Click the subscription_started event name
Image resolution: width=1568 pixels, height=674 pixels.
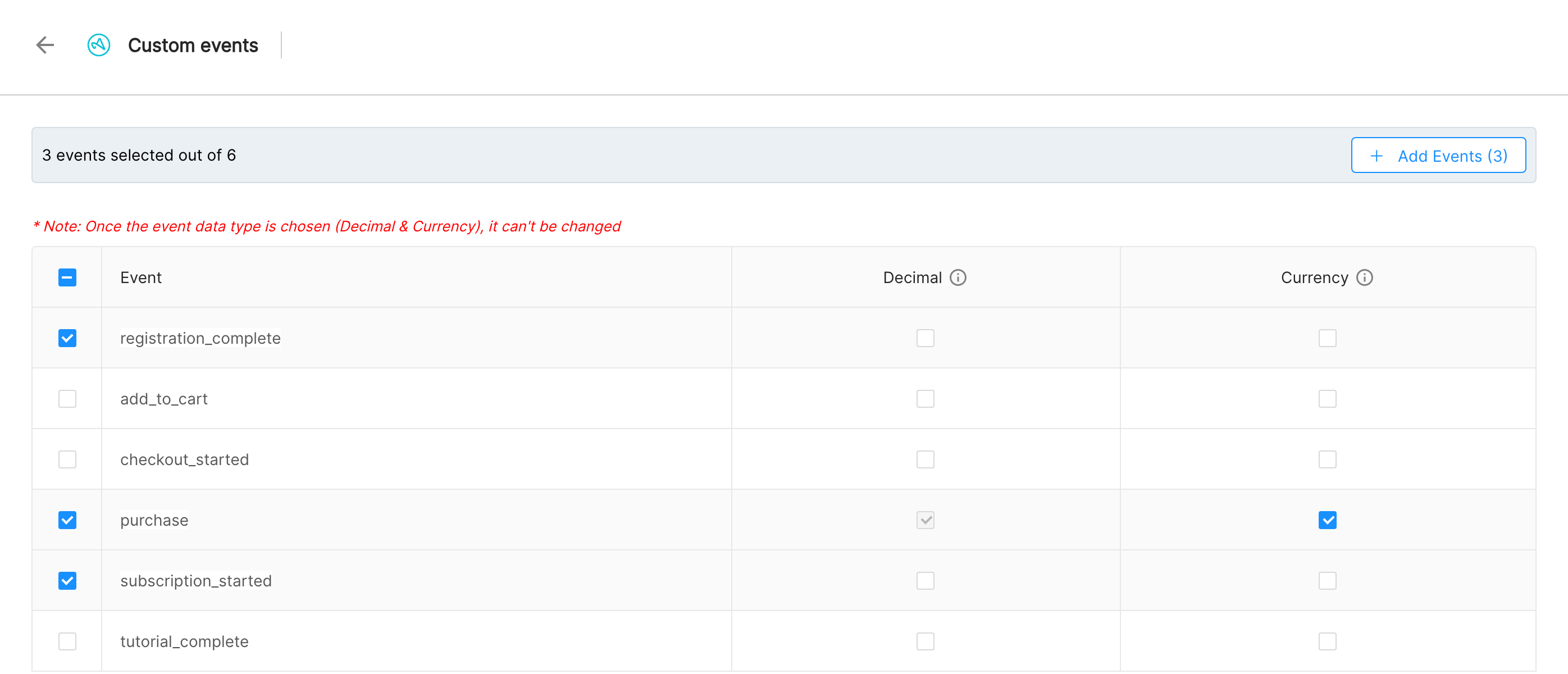(x=196, y=581)
